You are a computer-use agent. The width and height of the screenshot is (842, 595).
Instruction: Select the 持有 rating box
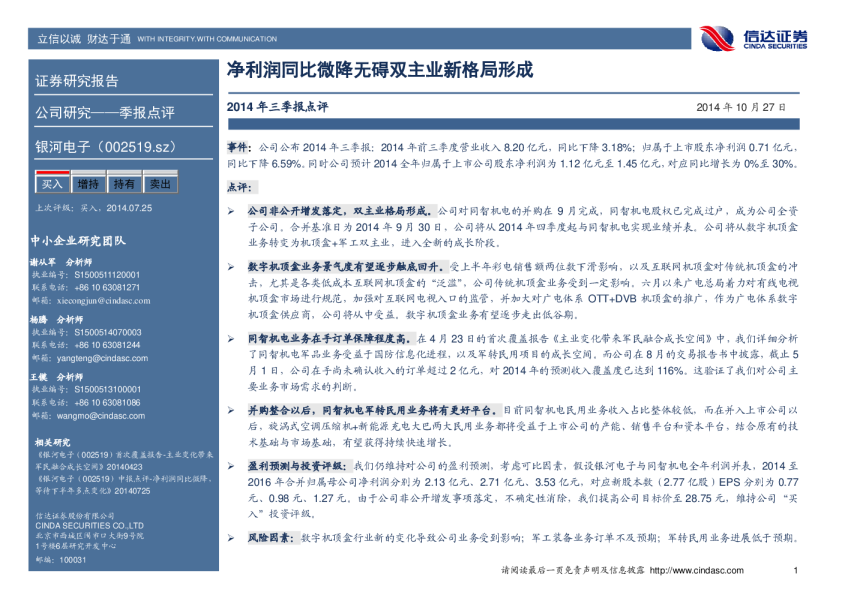click(124, 184)
